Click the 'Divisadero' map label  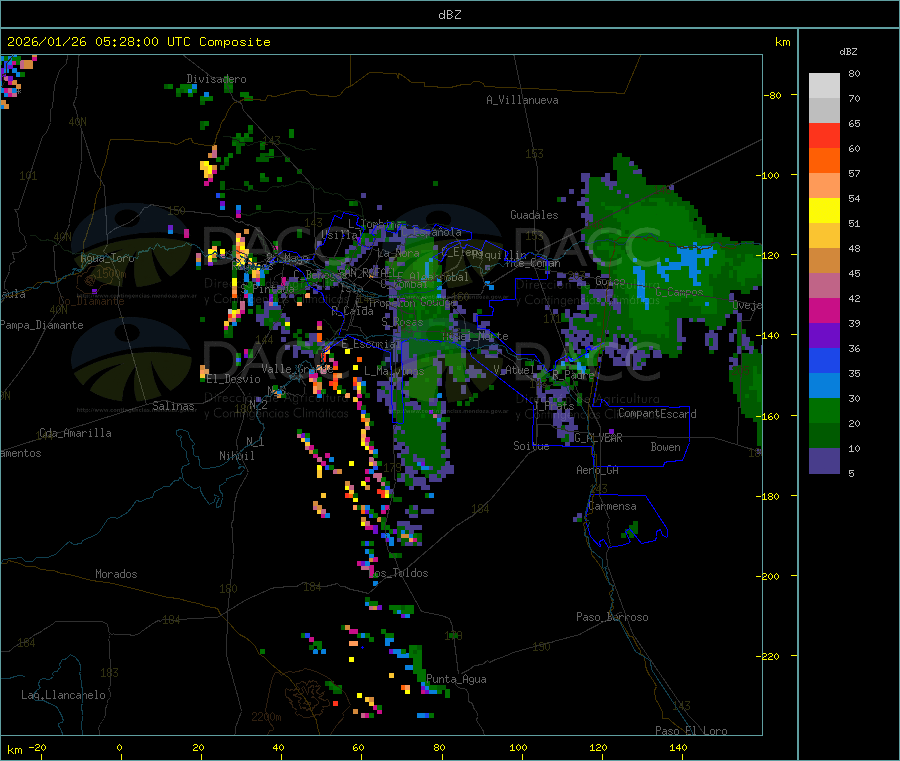[216, 79]
